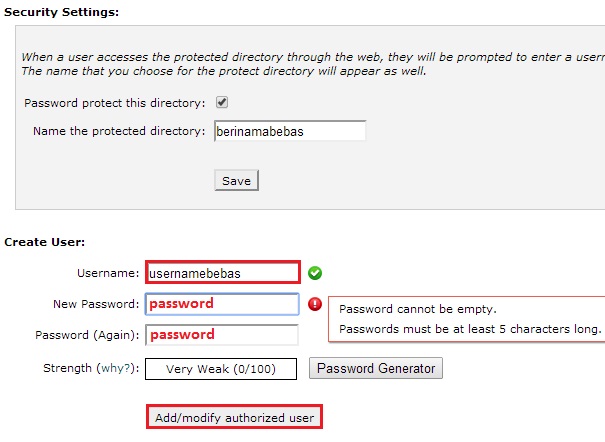Screen dimensions: 605x442
Task: Click the Very Weak (0/100) strength meter
Action: (221, 369)
